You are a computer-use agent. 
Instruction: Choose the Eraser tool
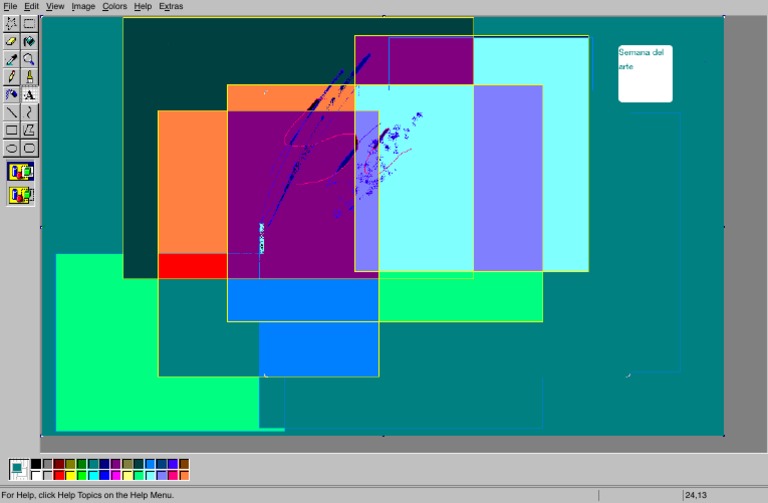[x=12, y=41]
